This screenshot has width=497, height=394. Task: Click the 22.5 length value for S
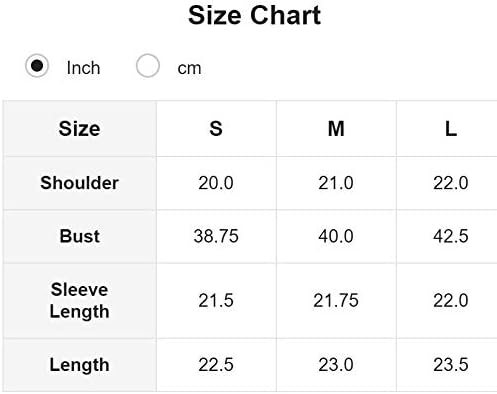click(216, 365)
